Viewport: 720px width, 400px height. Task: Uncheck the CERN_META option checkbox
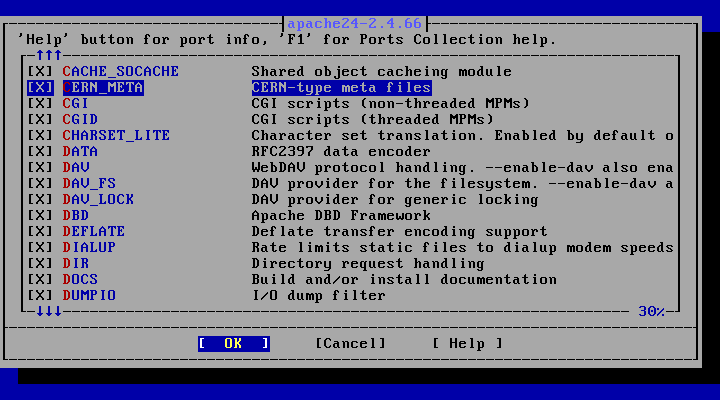[x=40, y=88]
